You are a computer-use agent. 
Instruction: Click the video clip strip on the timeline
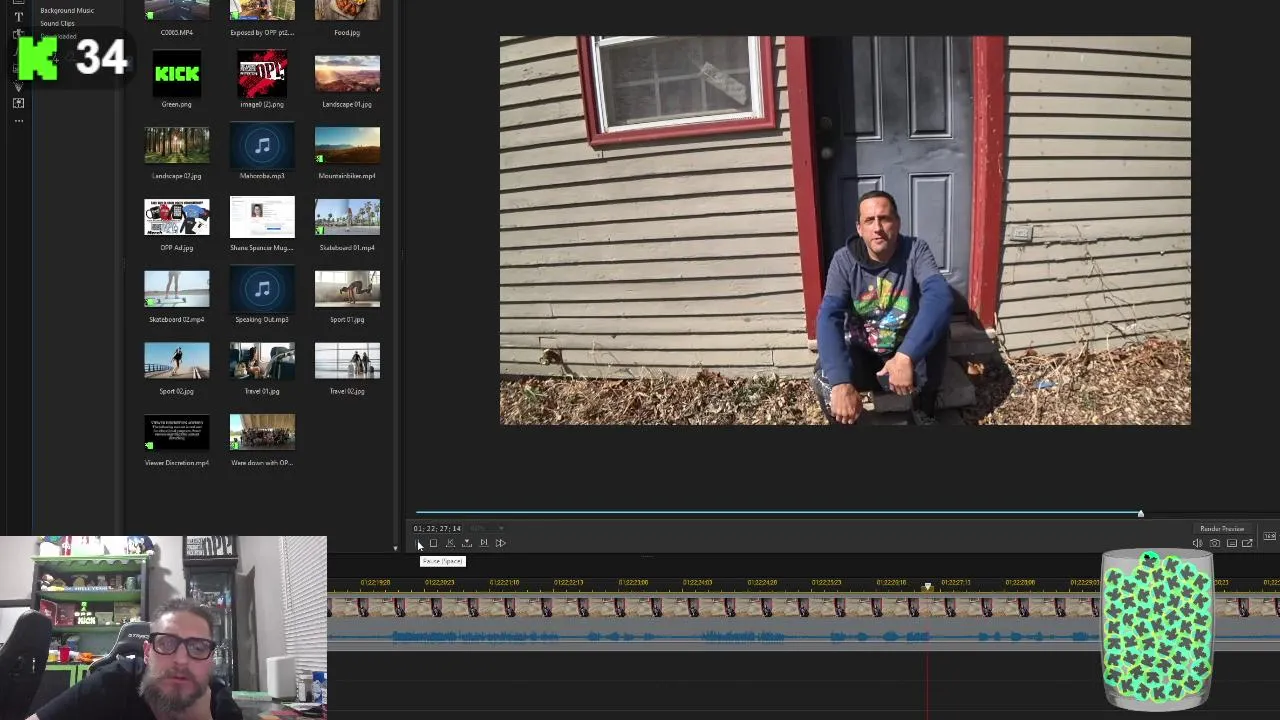tap(713, 607)
